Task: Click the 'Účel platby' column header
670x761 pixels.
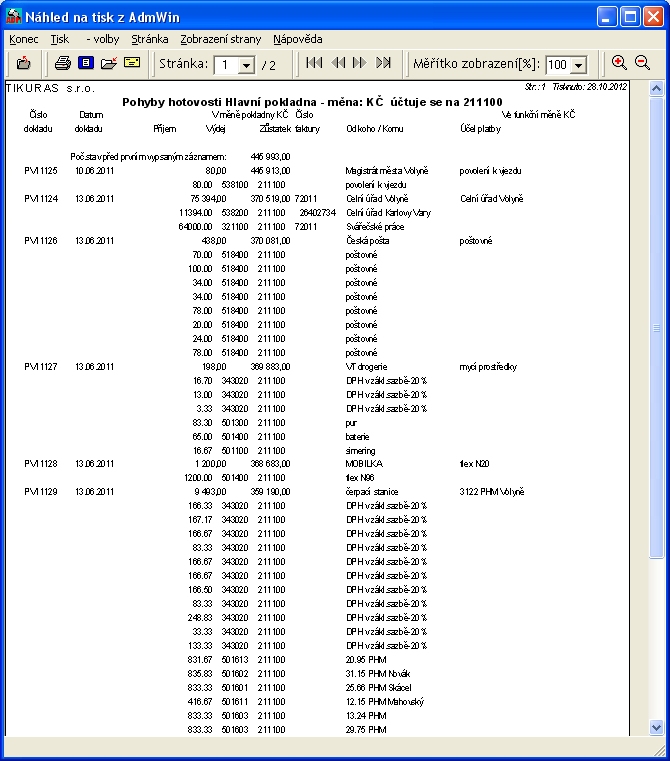Action: [x=480, y=129]
